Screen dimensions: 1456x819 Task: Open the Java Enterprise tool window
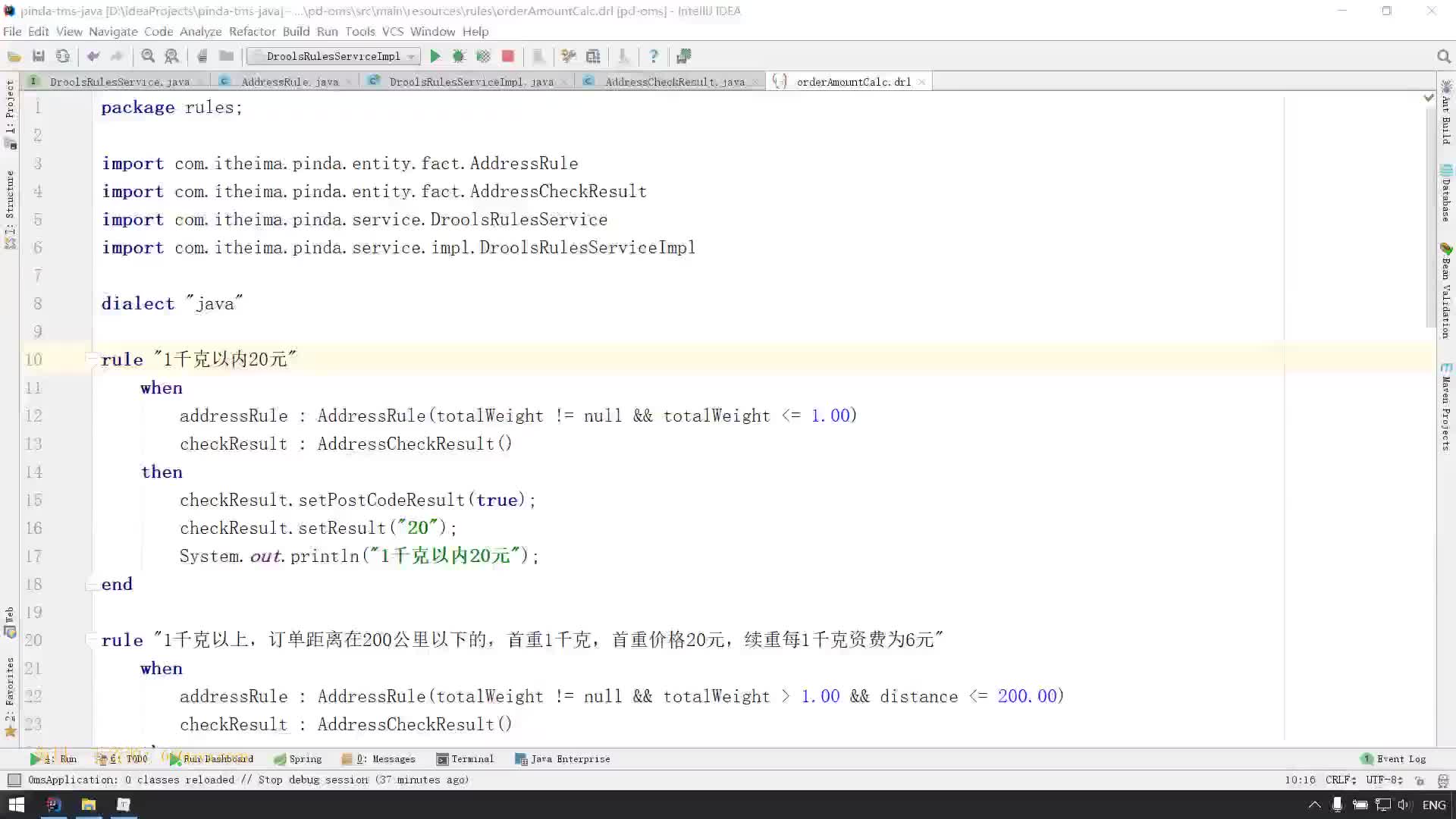(563, 758)
